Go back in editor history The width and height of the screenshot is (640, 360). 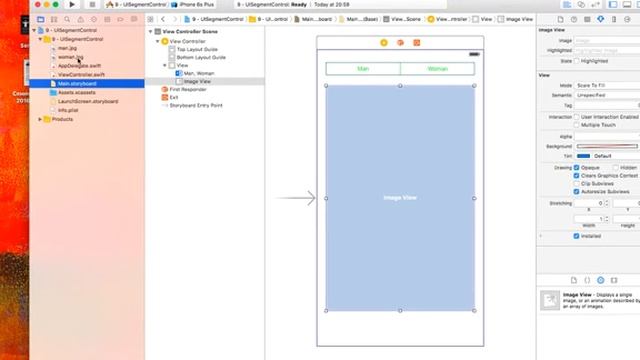[163, 19]
